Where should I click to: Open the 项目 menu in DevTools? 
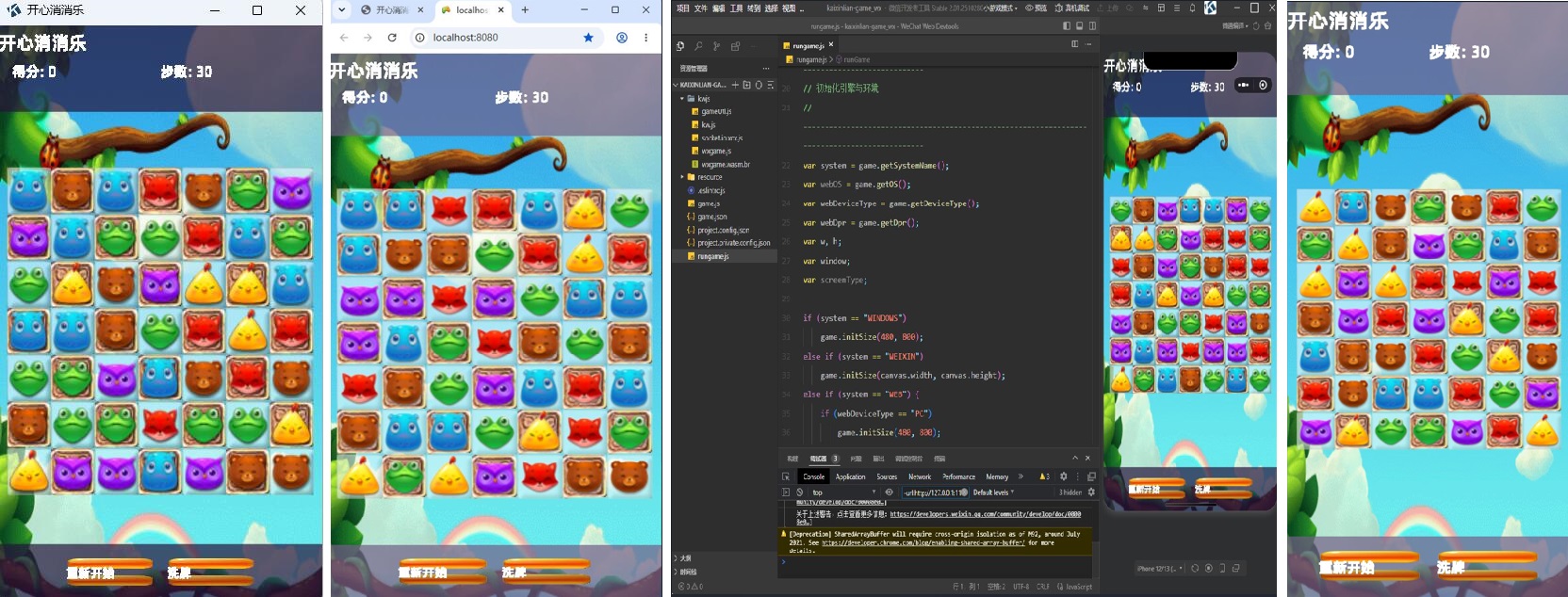tap(683, 8)
